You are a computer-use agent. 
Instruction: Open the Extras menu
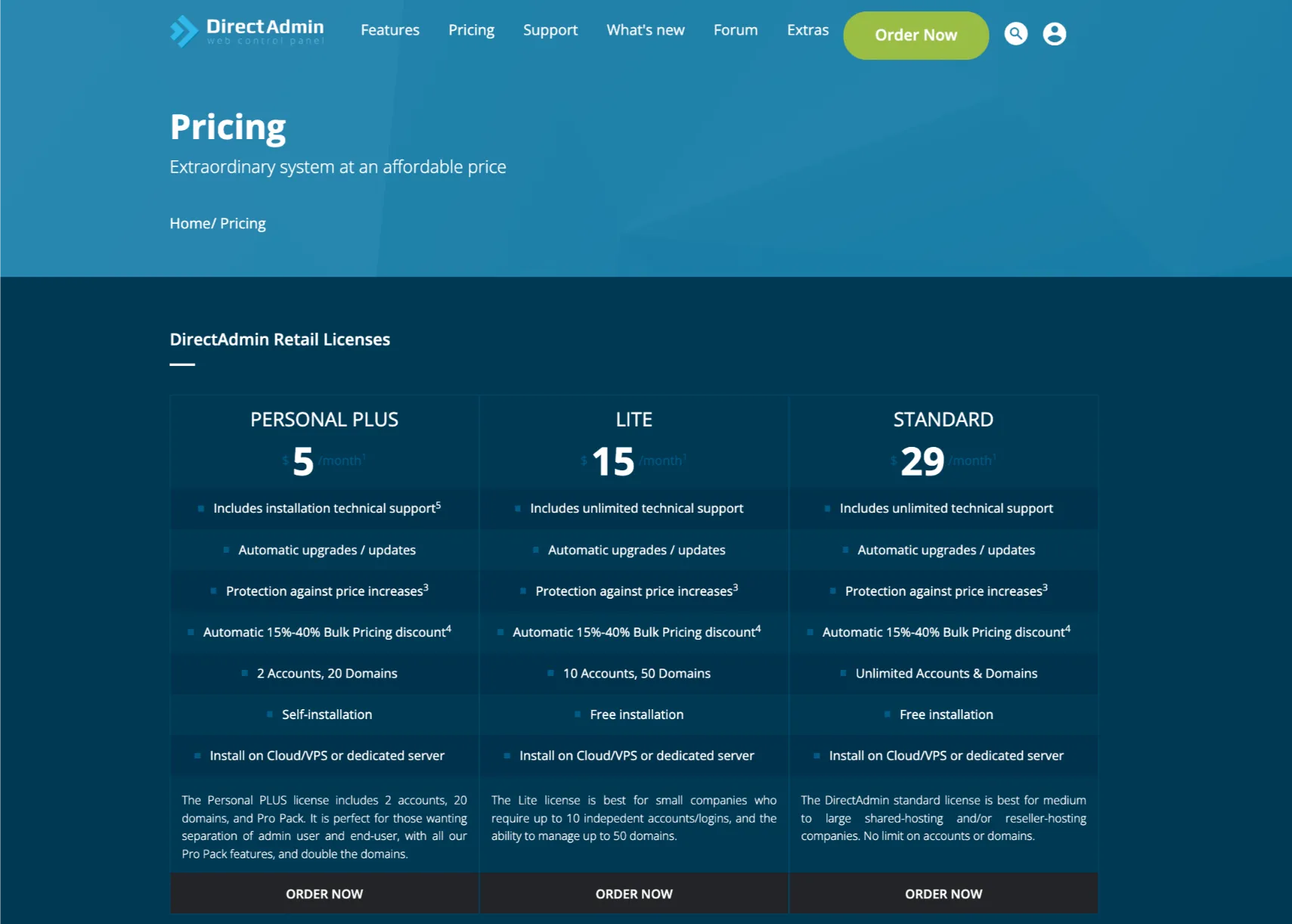point(807,30)
